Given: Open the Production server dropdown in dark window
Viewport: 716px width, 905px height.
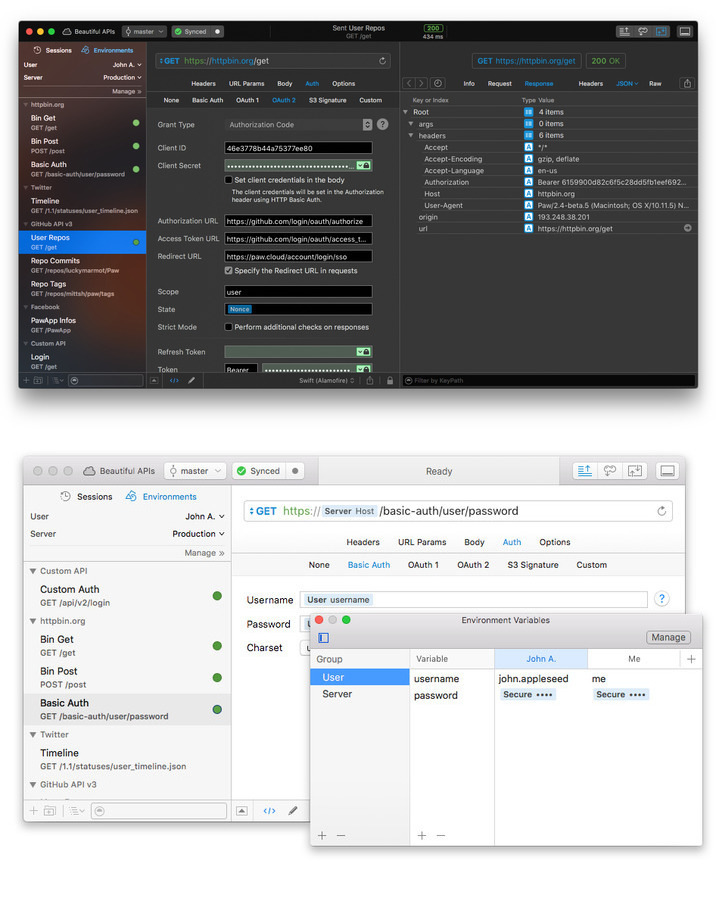Looking at the screenshot, I should [122, 77].
